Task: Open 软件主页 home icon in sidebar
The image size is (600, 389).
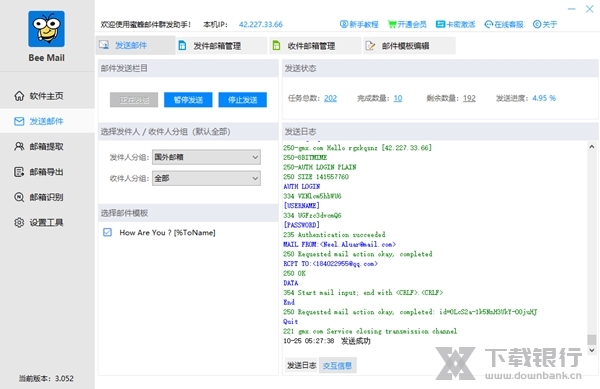Action: tap(19, 96)
